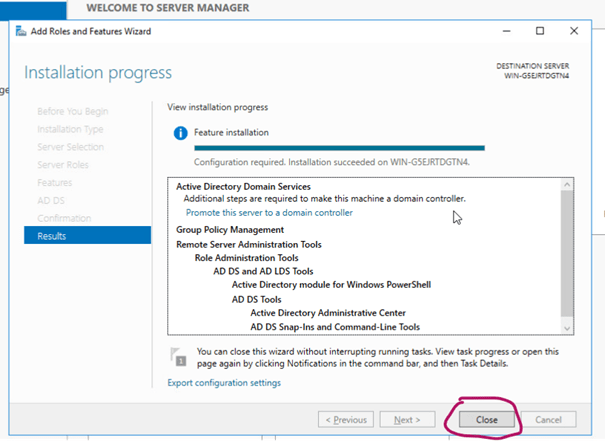The height and width of the screenshot is (441, 605).
Task: Click the results list scrollbar thumb
Action: (x=567, y=250)
